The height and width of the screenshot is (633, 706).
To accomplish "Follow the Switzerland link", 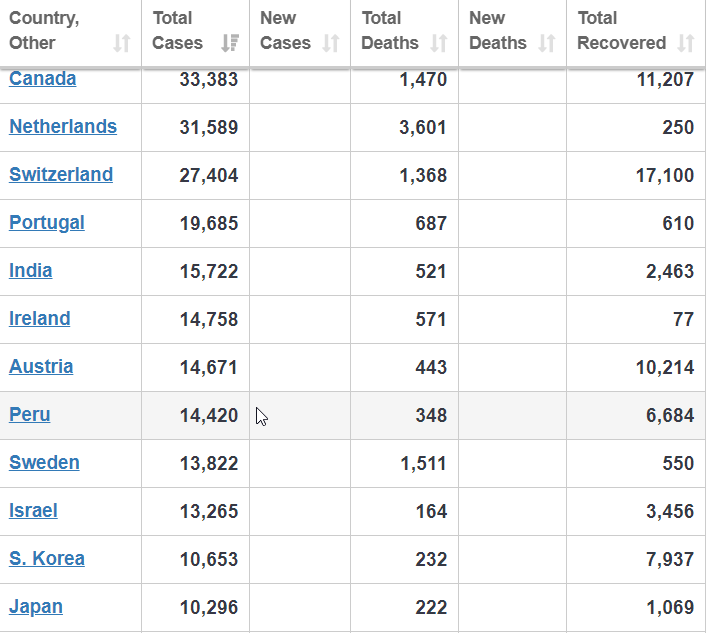I will pos(61,175).
